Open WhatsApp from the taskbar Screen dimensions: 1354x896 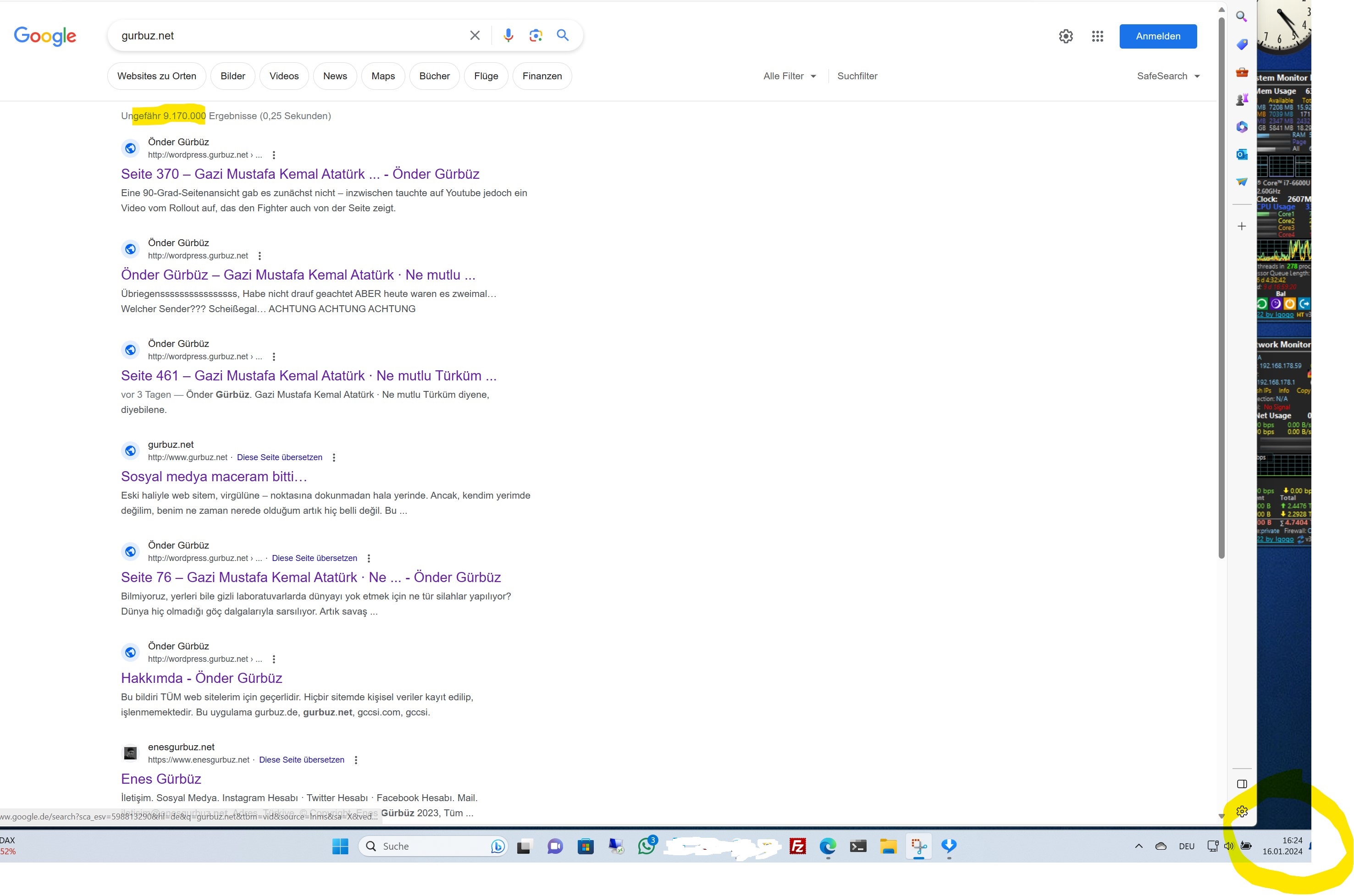(647, 846)
